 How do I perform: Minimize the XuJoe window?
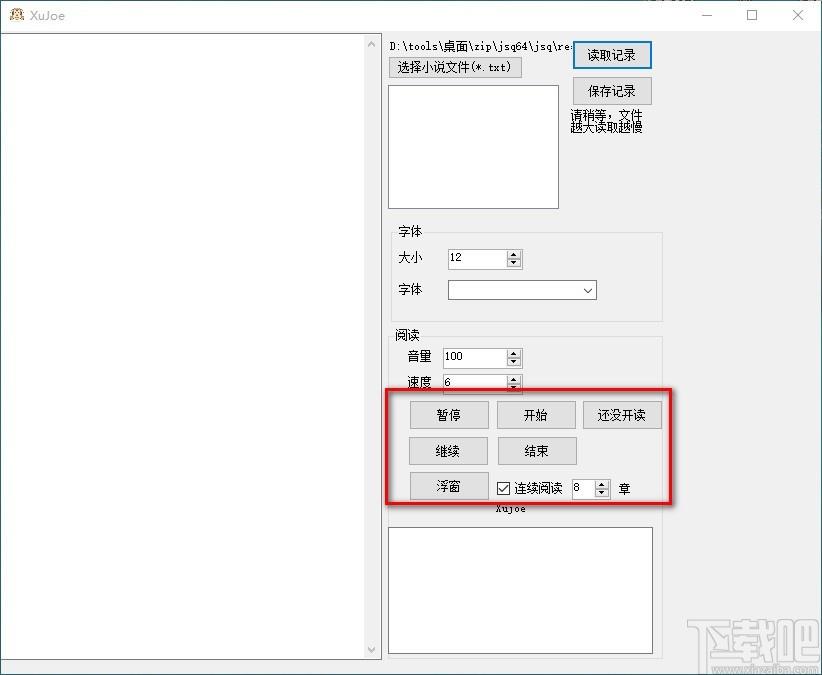[707, 15]
